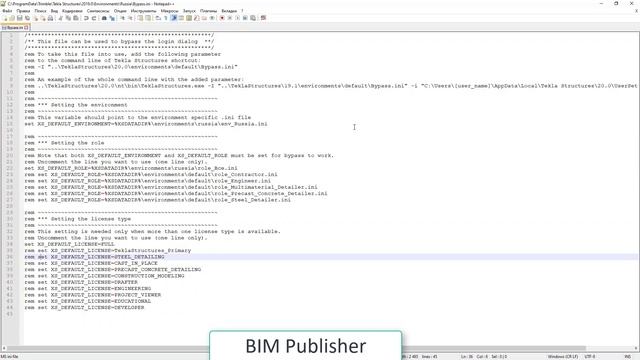Open the Макросы menu

pyautogui.click(x=169, y=11)
